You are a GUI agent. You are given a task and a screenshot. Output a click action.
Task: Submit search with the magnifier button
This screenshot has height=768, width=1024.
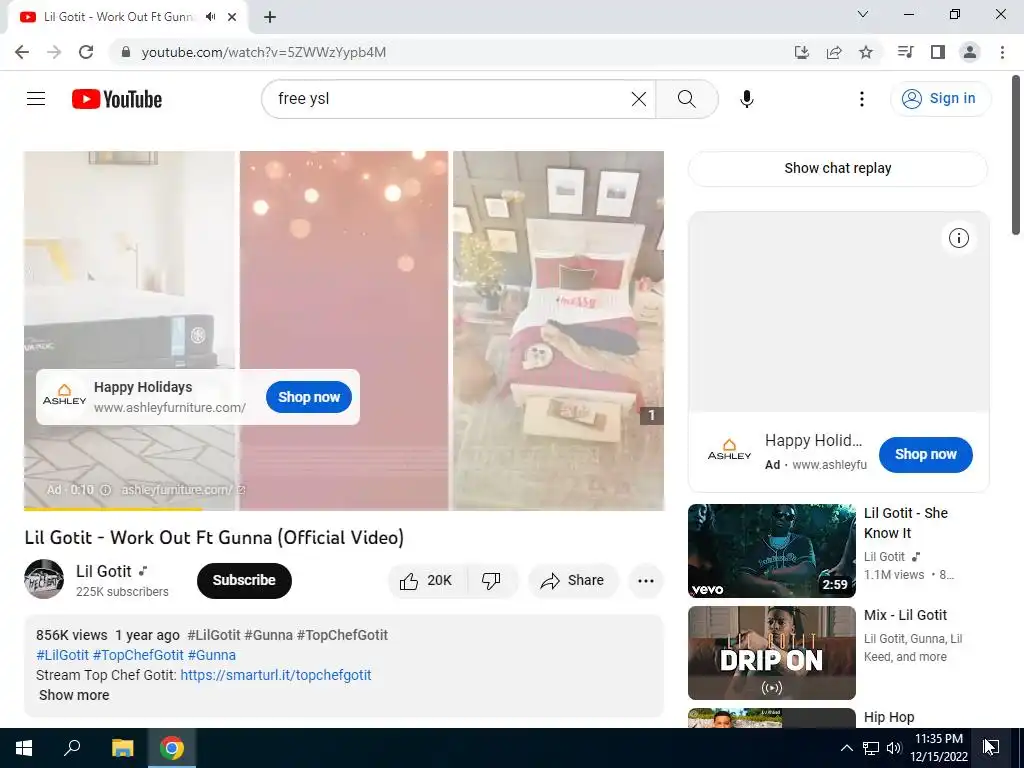click(686, 99)
